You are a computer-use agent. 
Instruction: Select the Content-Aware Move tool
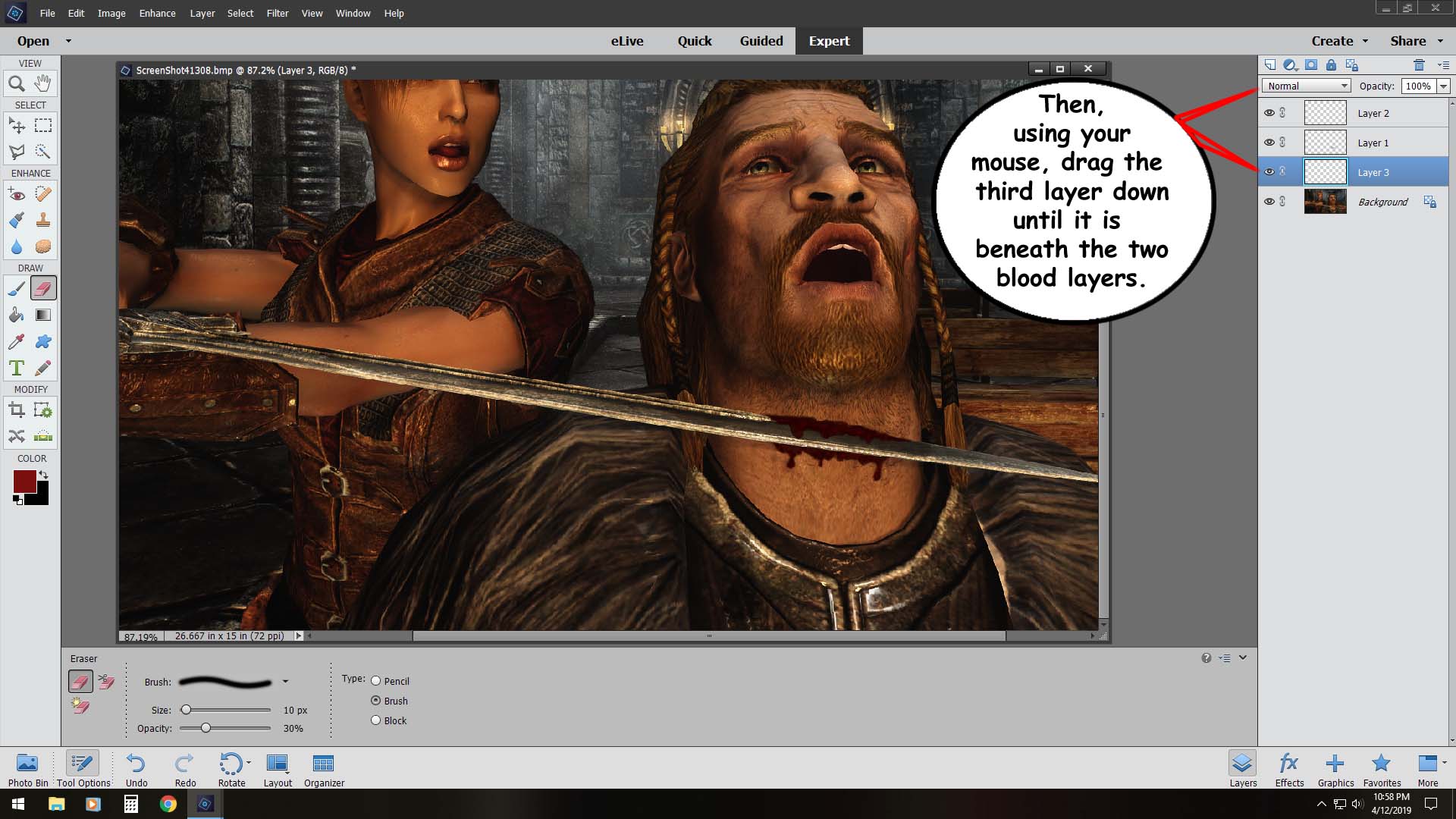[x=17, y=436]
